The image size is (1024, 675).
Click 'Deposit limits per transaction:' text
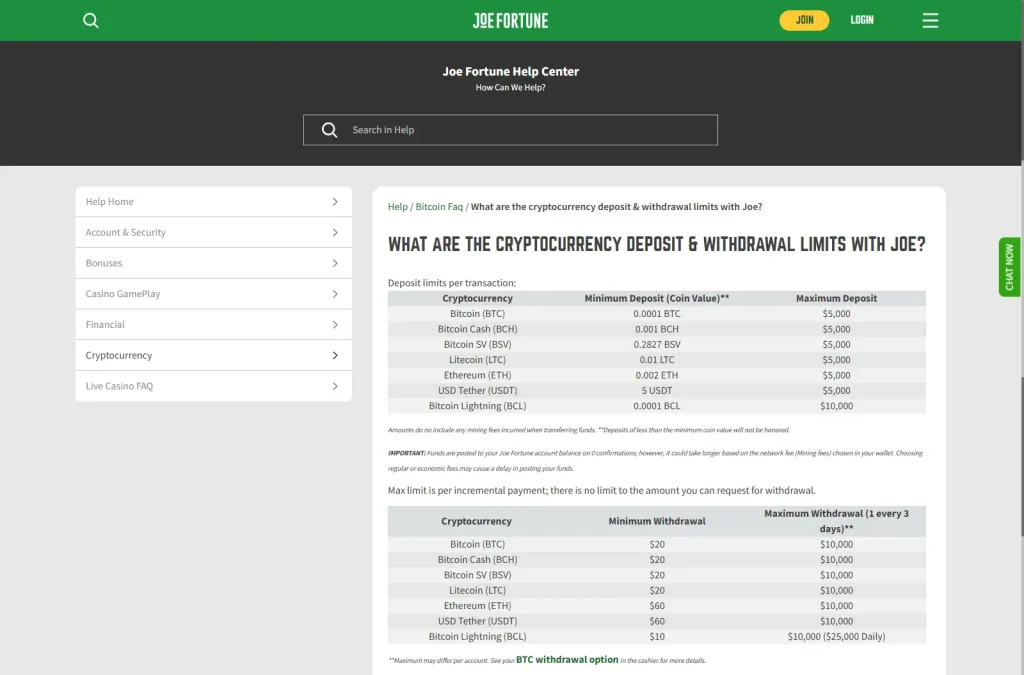[x=452, y=283]
